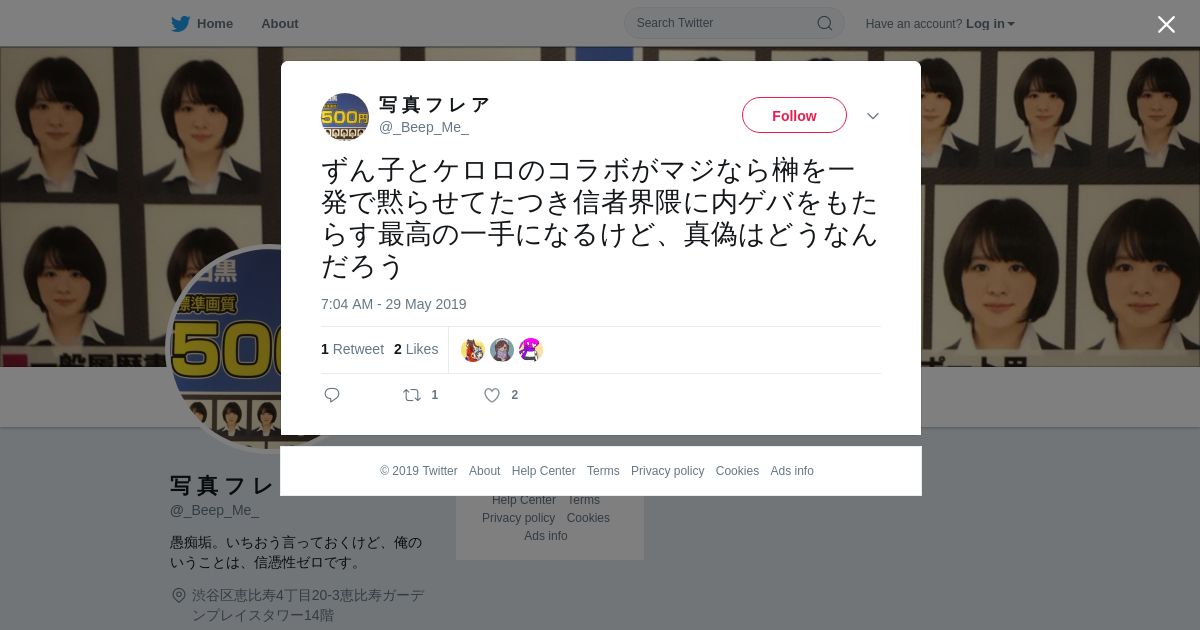Go to the Home tab
Image resolution: width=1200 pixels, height=630 pixels.
point(202,23)
